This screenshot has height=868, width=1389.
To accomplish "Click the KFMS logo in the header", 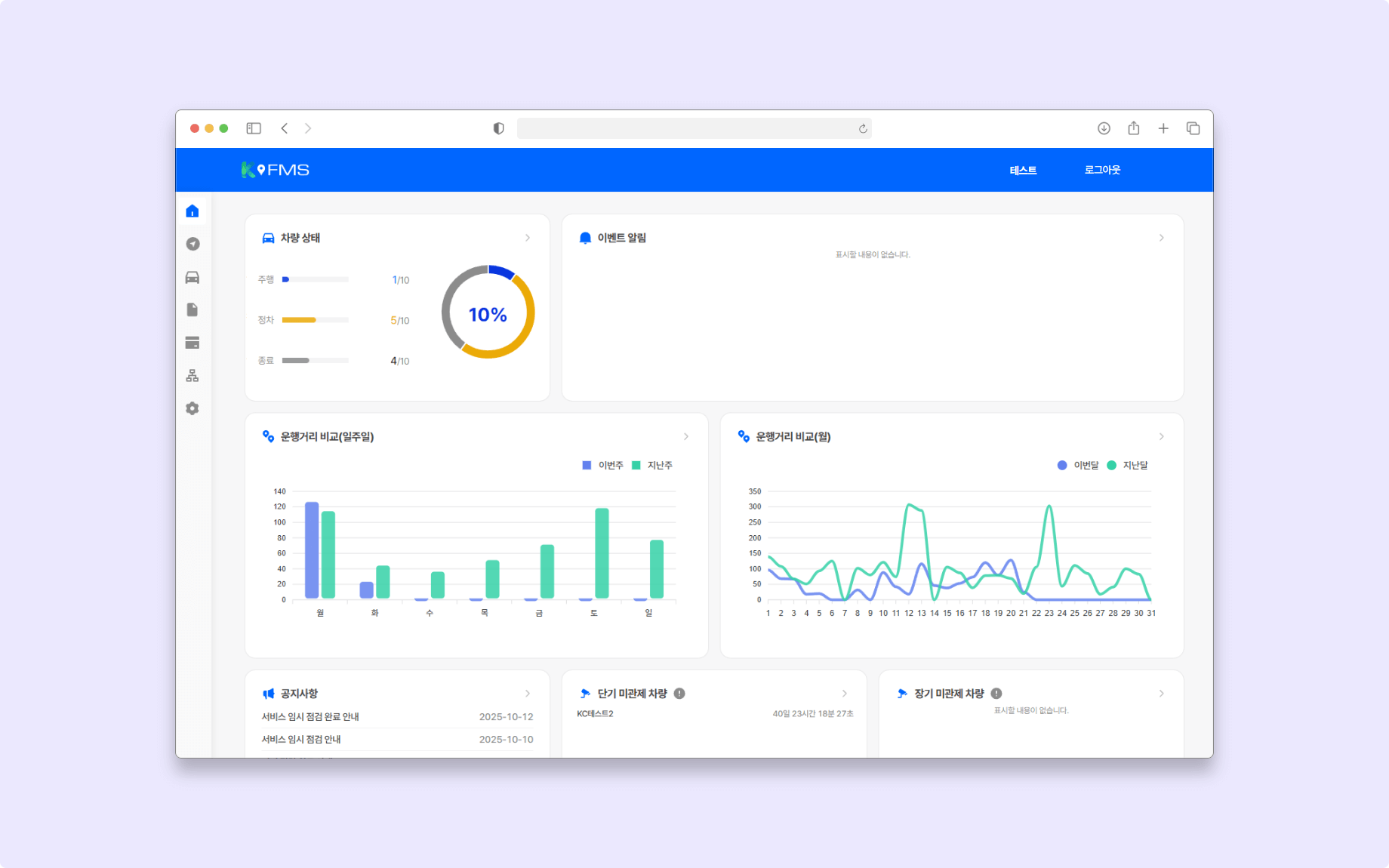I will click(x=276, y=169).
